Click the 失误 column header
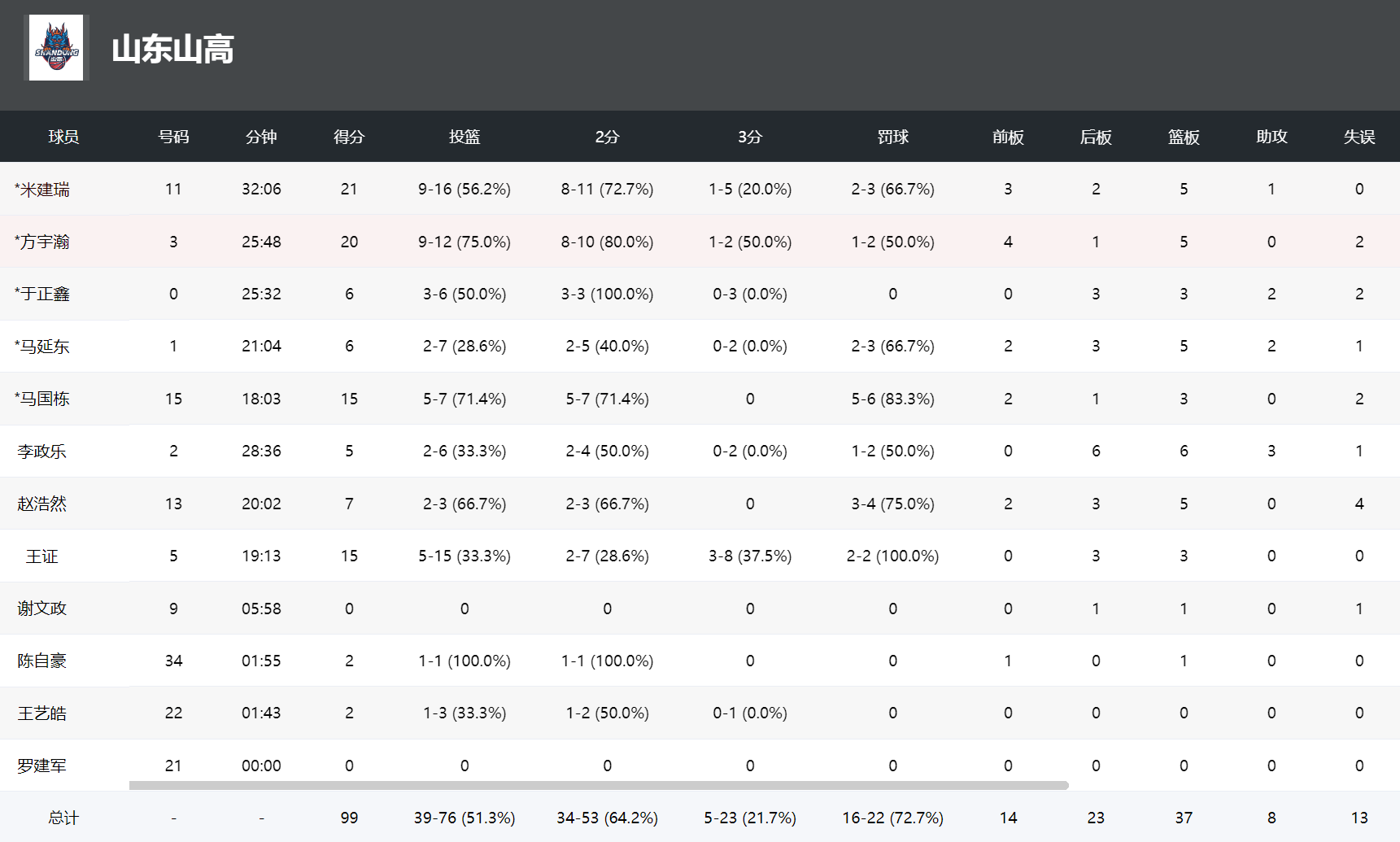1400x842 pixels. 1359,137
